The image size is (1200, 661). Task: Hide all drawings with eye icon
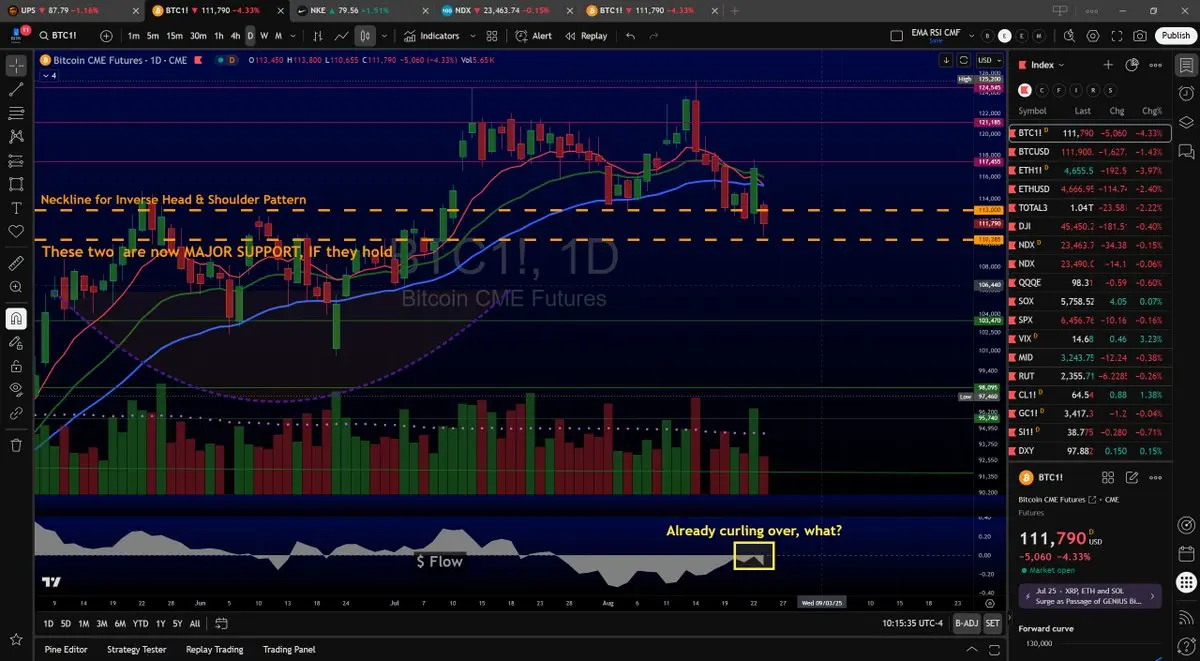tap(16, 388)
